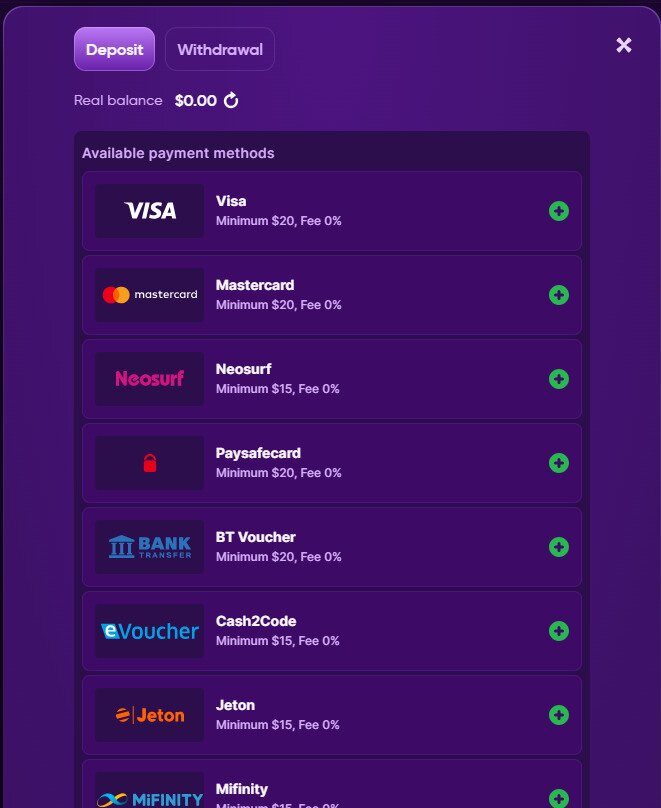The width and height of the screenshot is (661, 808).
Task: Select the Jeton logo image
Action: pos(149,715)
